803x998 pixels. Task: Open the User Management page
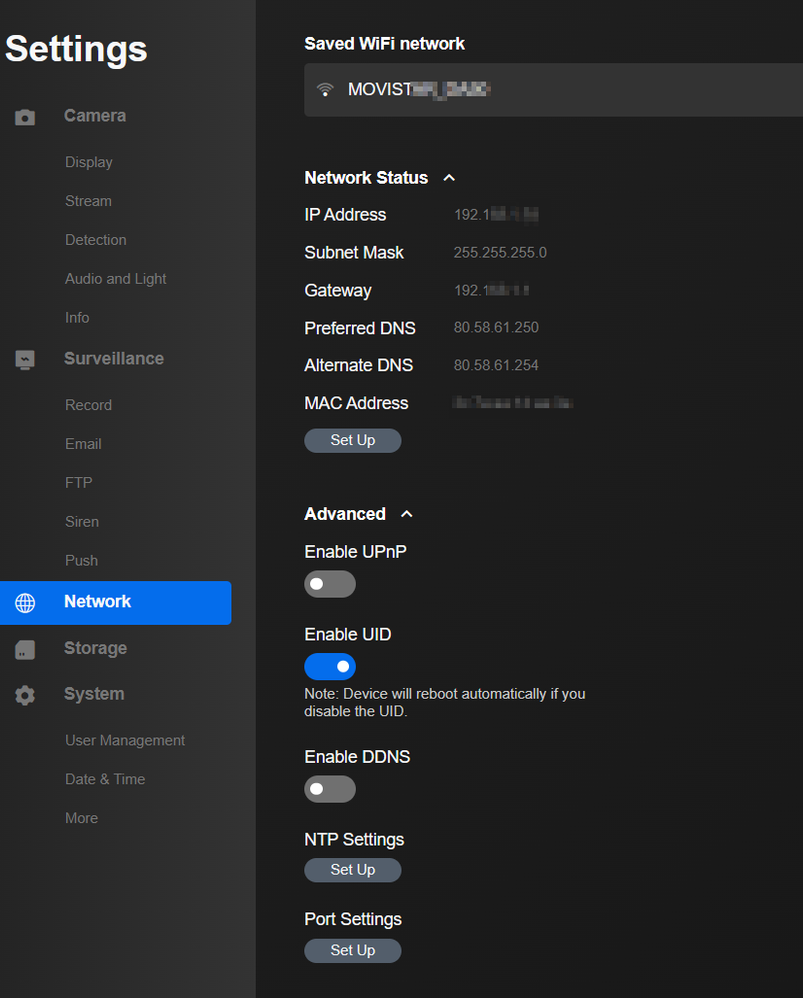point(124,740)
